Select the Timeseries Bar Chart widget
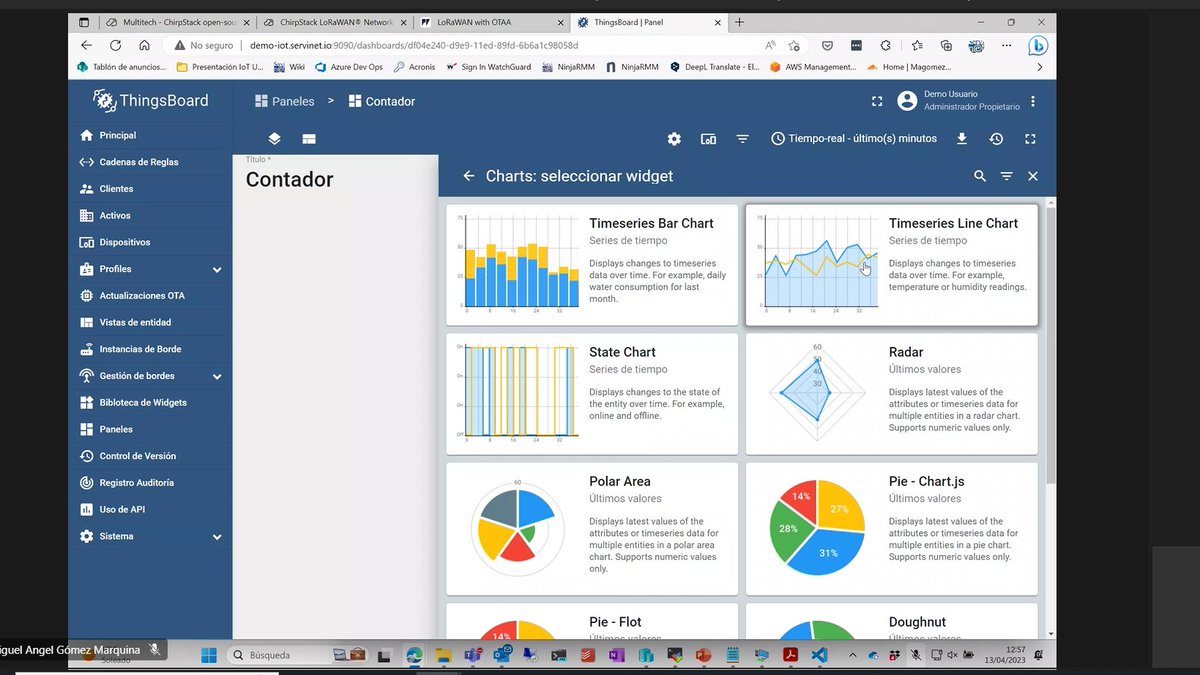Image resolution: width=1200 pixels, height=675 pixels. 592,265
